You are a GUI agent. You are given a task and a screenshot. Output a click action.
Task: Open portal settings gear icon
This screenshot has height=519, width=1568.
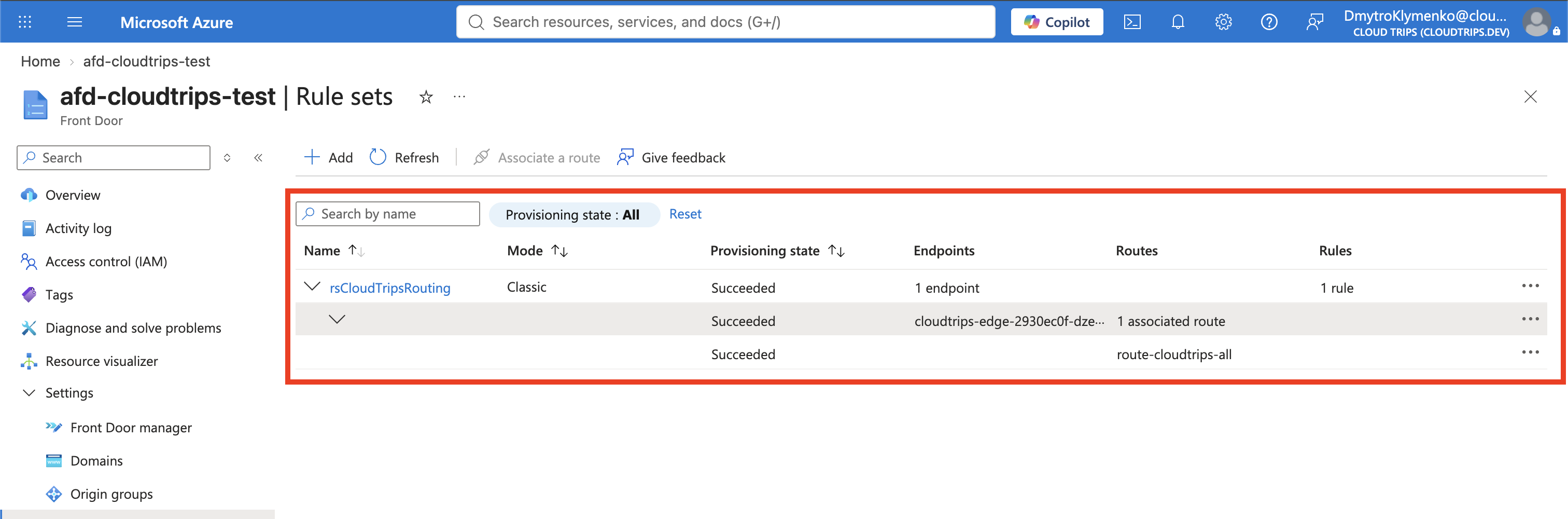1223,22
